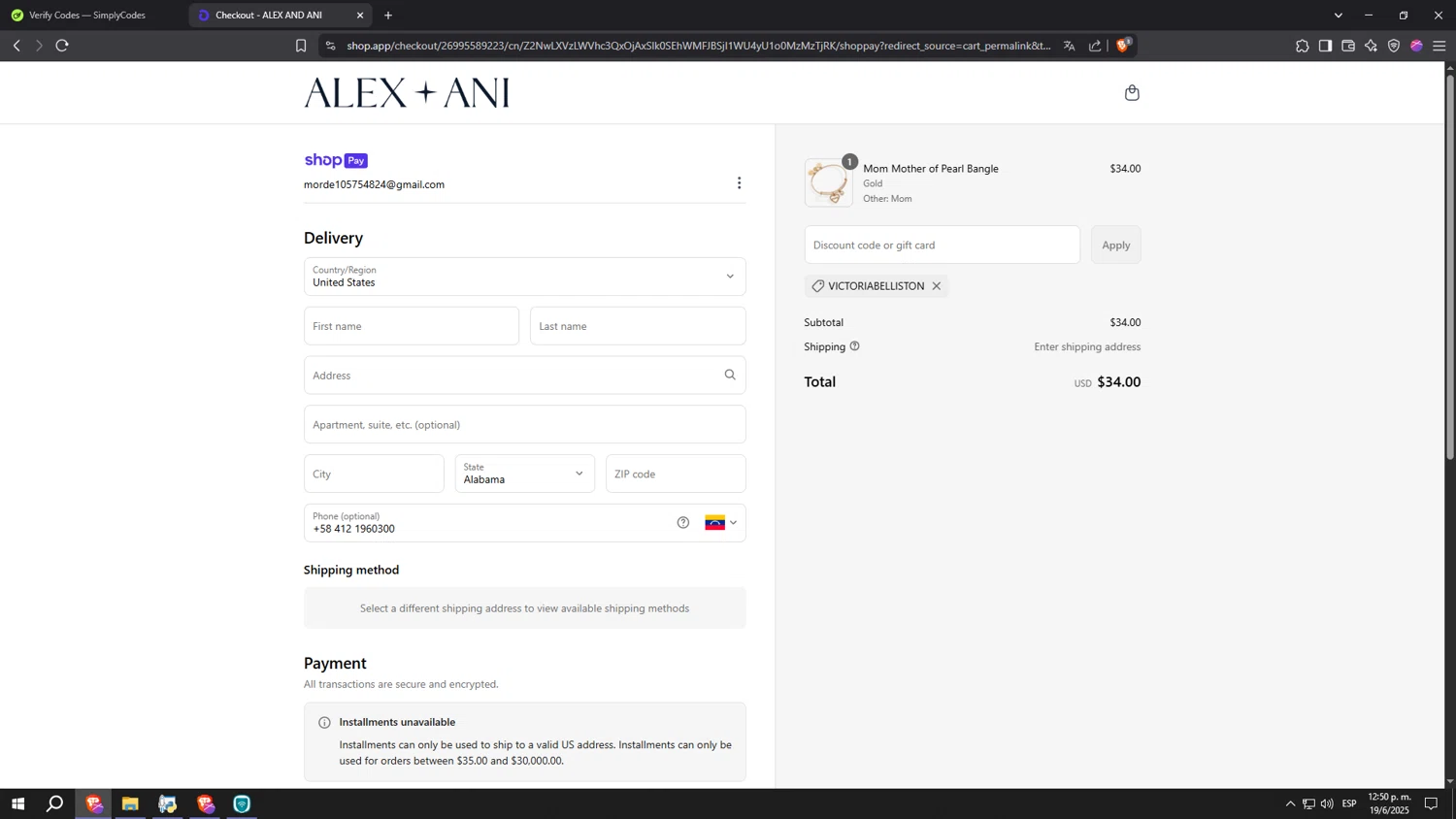Image resolution: width=1456 pixels, height=819 pixels.
Task: Open File Explorer from taskbar
Action: 130,803
